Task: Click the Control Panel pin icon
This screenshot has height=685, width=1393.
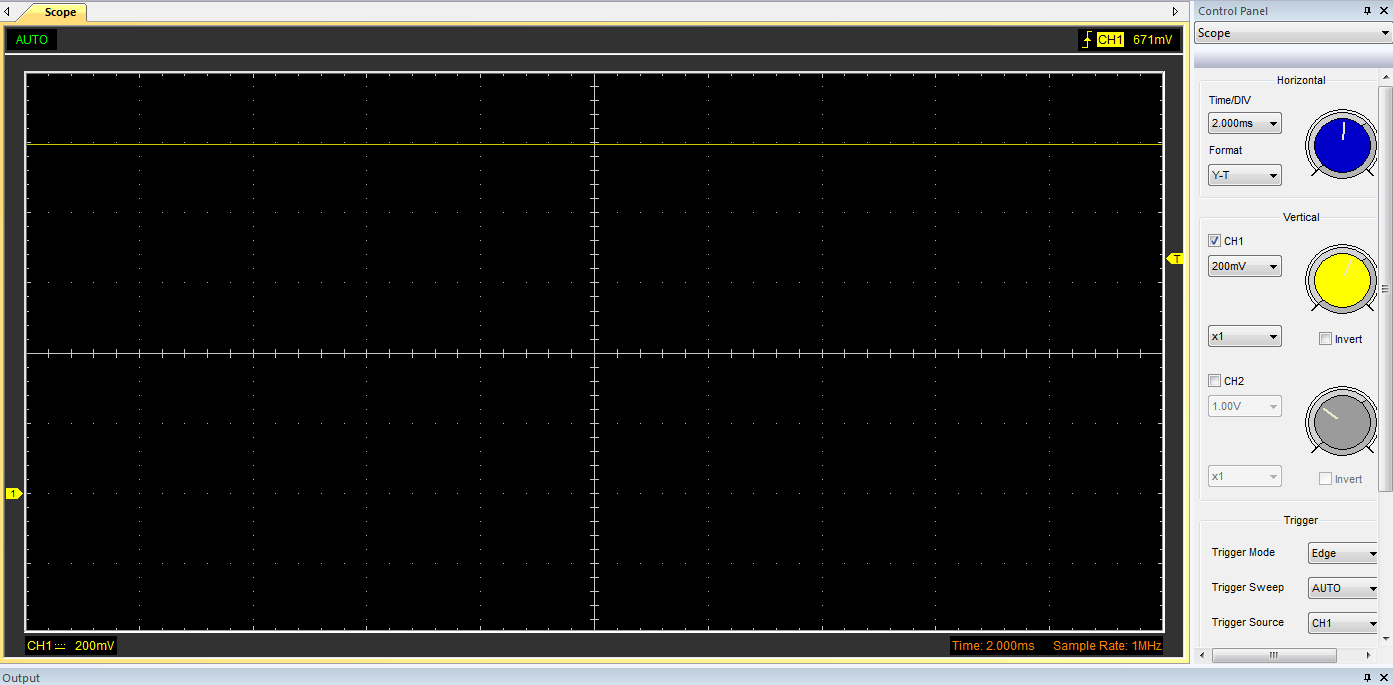Action: pyautogui.click(x=1368, y=11)
